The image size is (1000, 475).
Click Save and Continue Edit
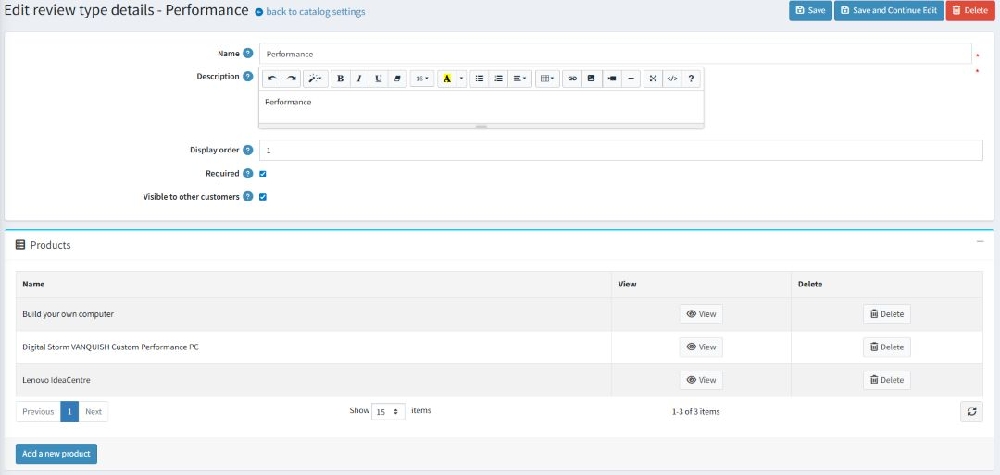point(888,10)
